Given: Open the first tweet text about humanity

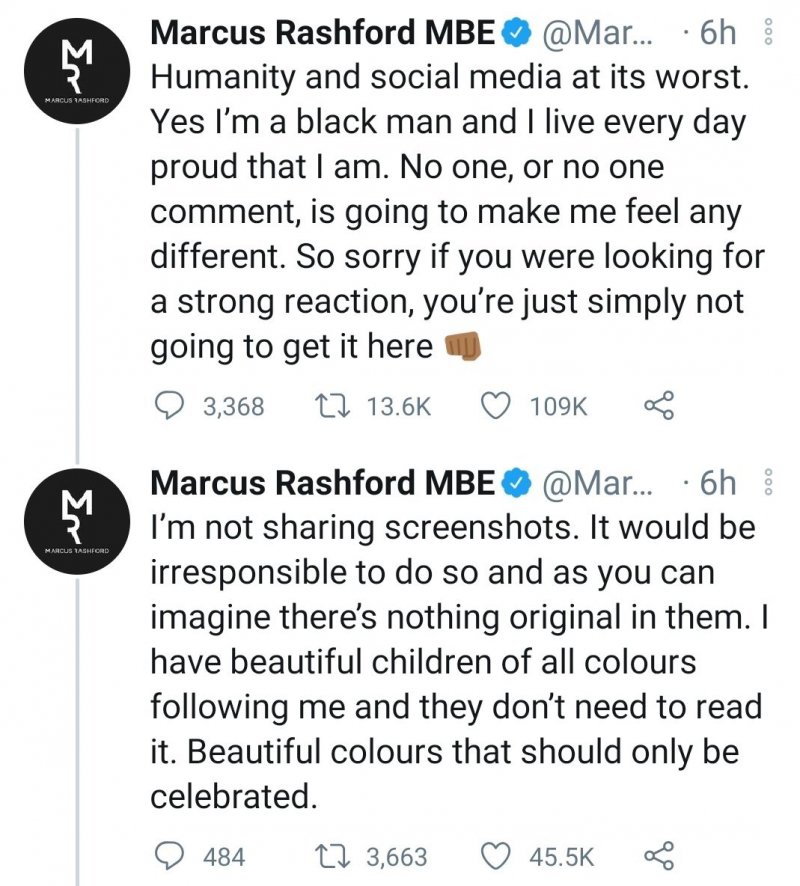Looking at the screenshot, I should [x=450, y=210].
